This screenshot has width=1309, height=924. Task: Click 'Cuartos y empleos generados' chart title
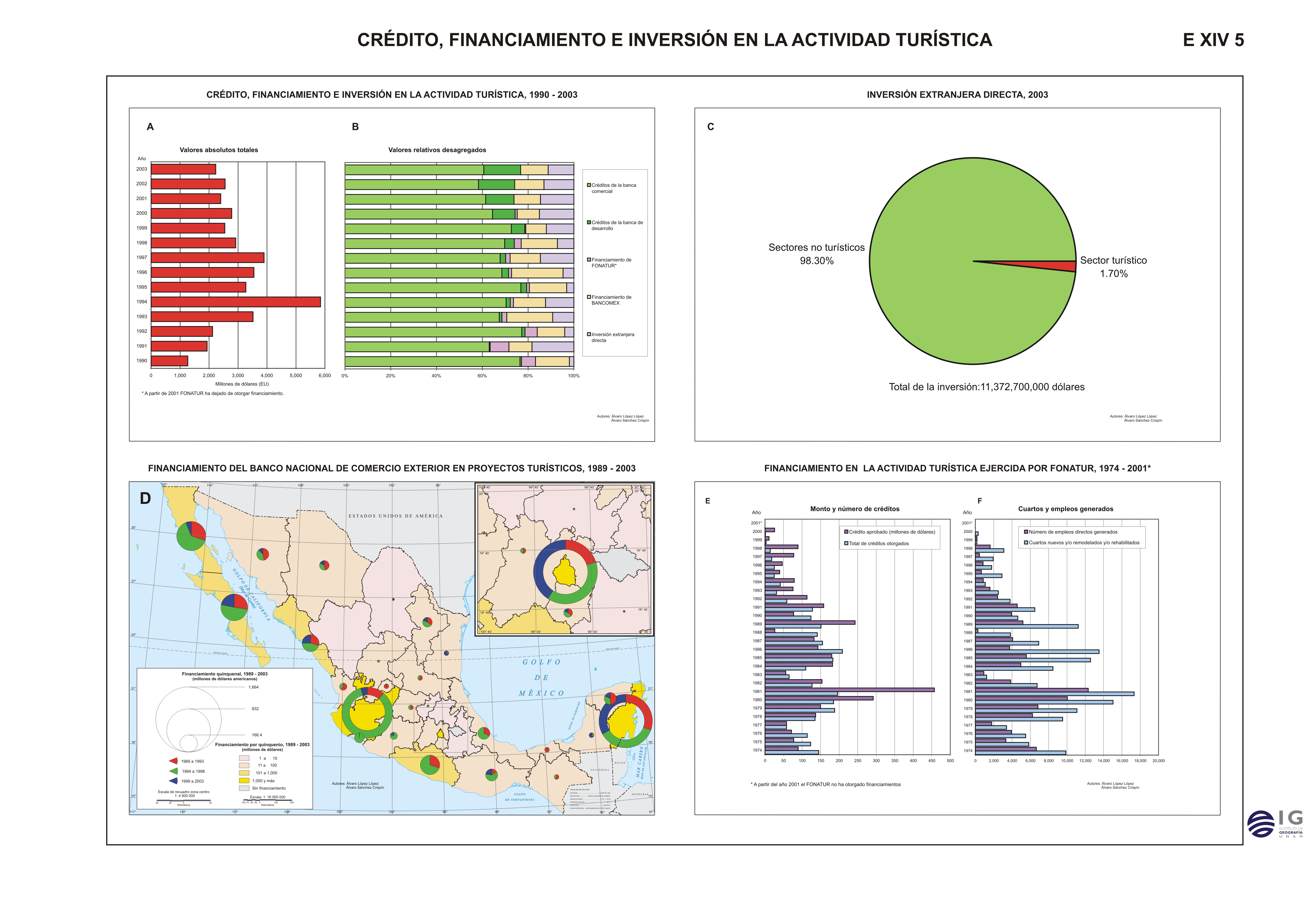(x=1065, y=509)
